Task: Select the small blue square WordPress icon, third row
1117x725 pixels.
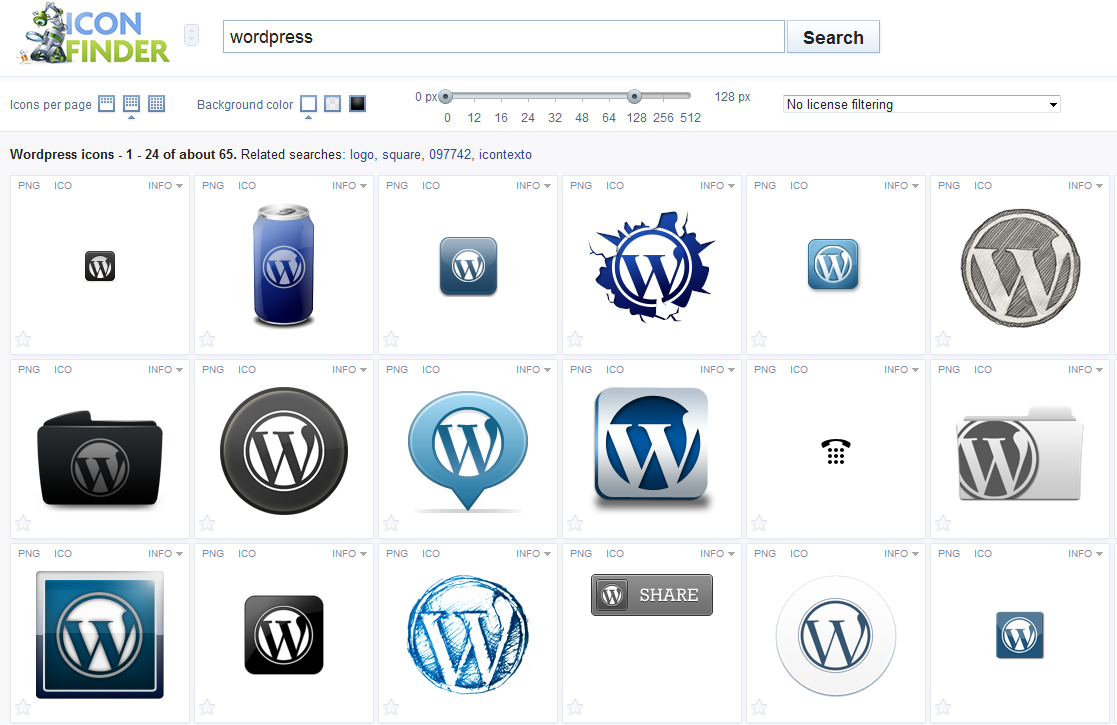Action: (1019, 635)
